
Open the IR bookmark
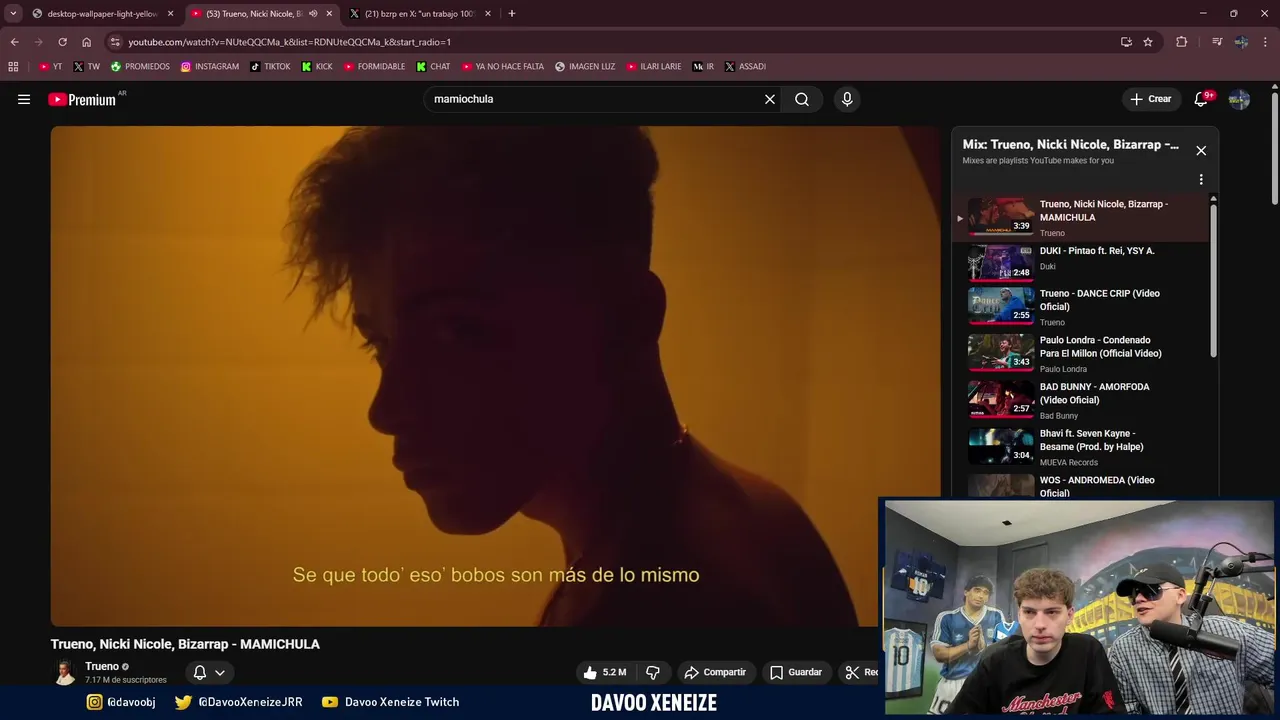pyautogui.click(x=704, y=67)
